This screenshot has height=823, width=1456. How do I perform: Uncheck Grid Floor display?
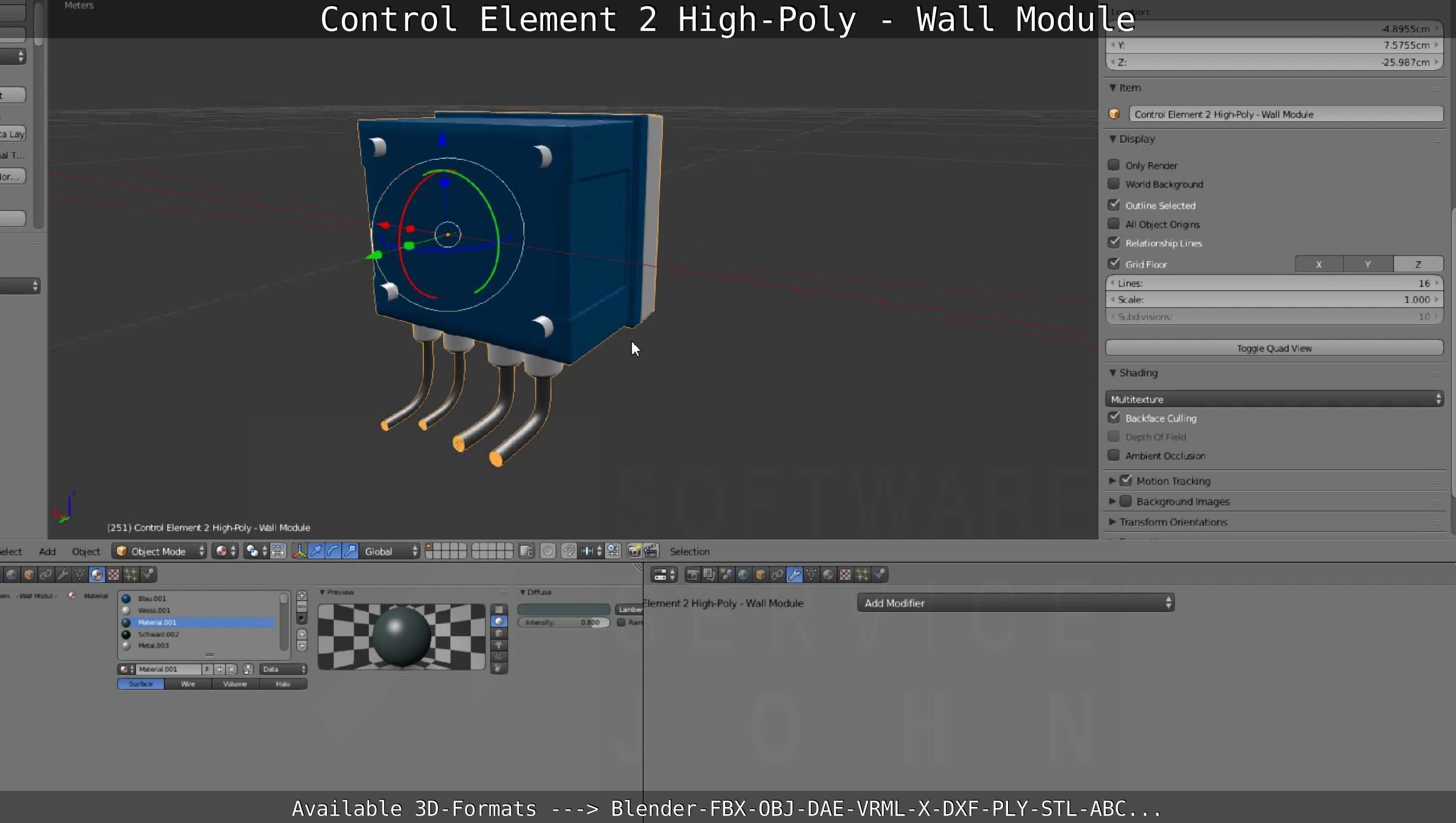pyautogui.click(x=1113, y=263)
